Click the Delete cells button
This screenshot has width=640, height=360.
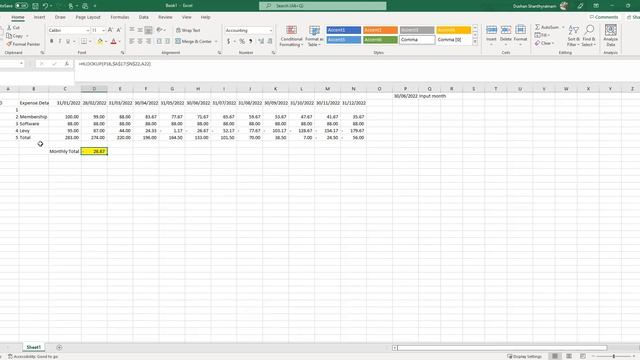(x=506, y=35)
